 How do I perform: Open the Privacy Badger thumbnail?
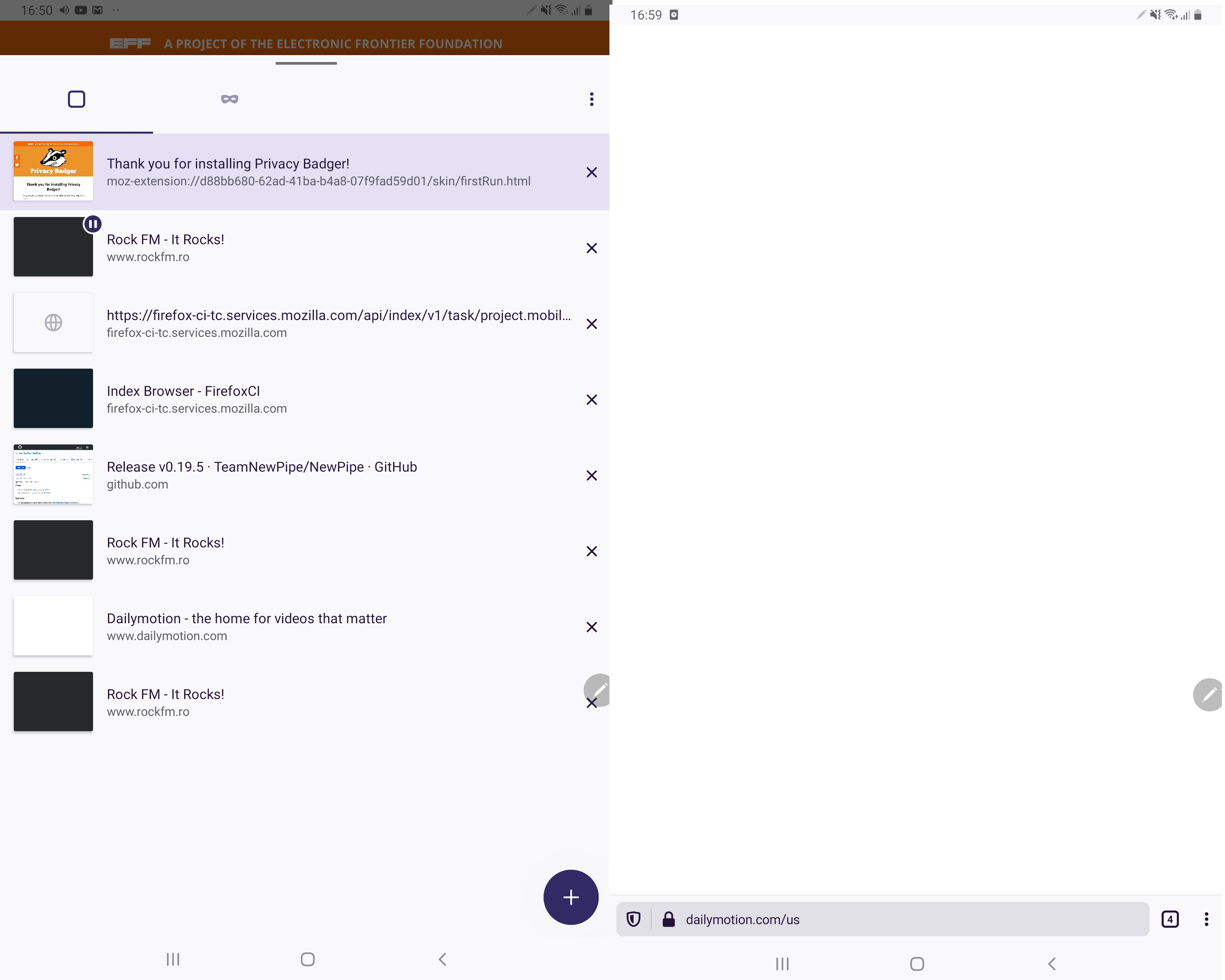tap(54, 170)
